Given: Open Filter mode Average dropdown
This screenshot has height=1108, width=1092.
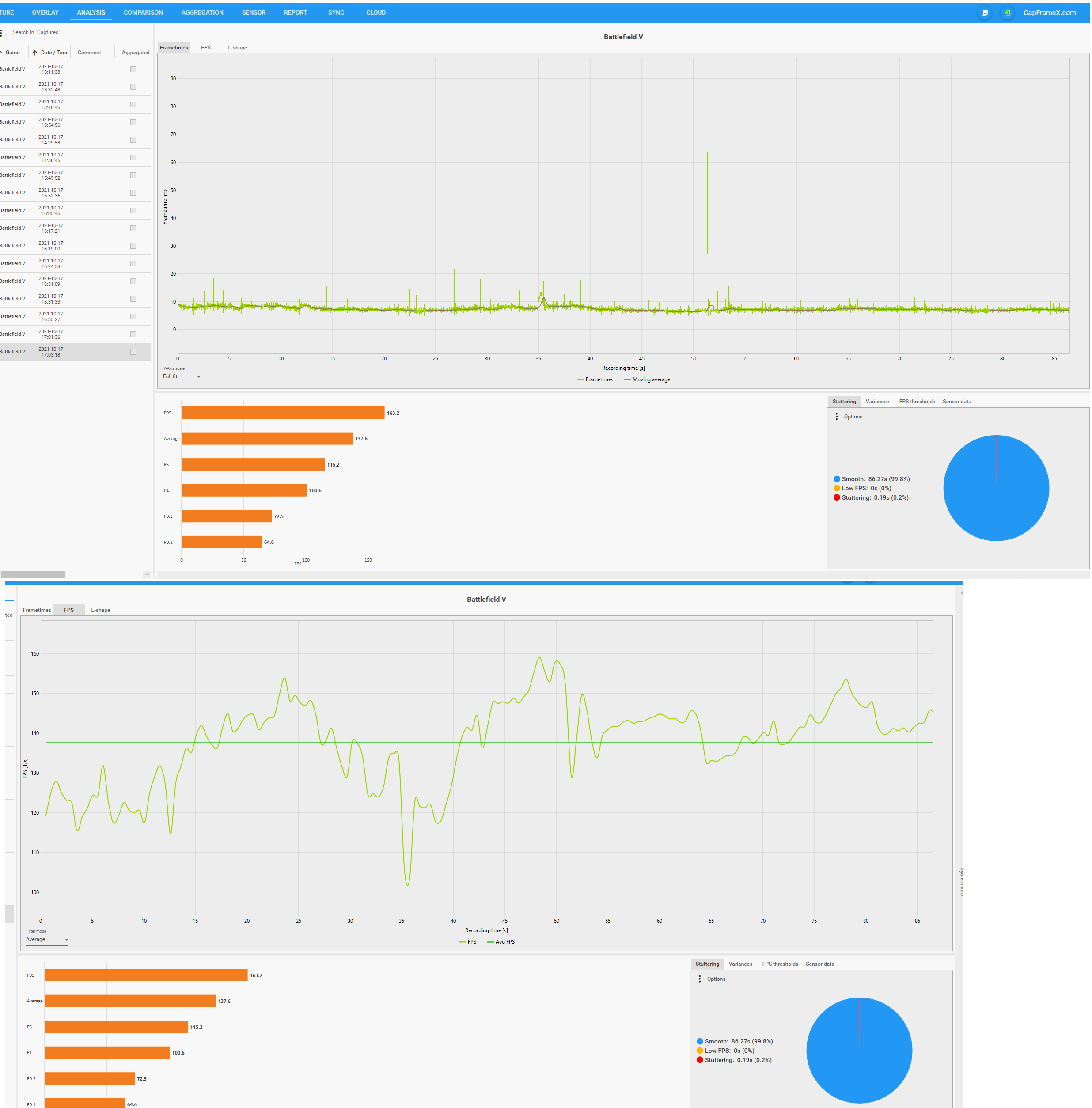Looking at the screenshot, I should pyautogui.click(x=47, y=939).
